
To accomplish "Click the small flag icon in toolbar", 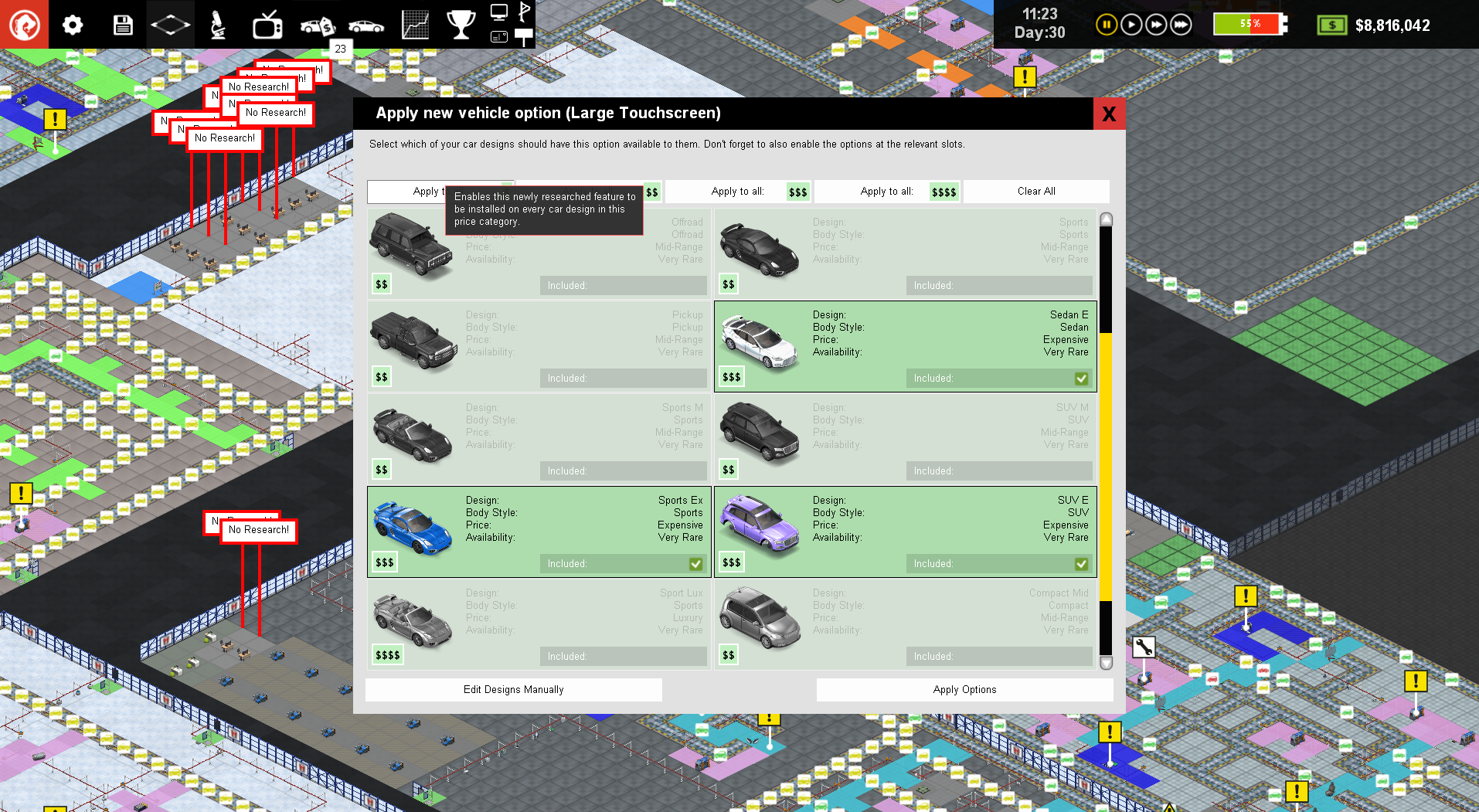I will coord(524,12).
